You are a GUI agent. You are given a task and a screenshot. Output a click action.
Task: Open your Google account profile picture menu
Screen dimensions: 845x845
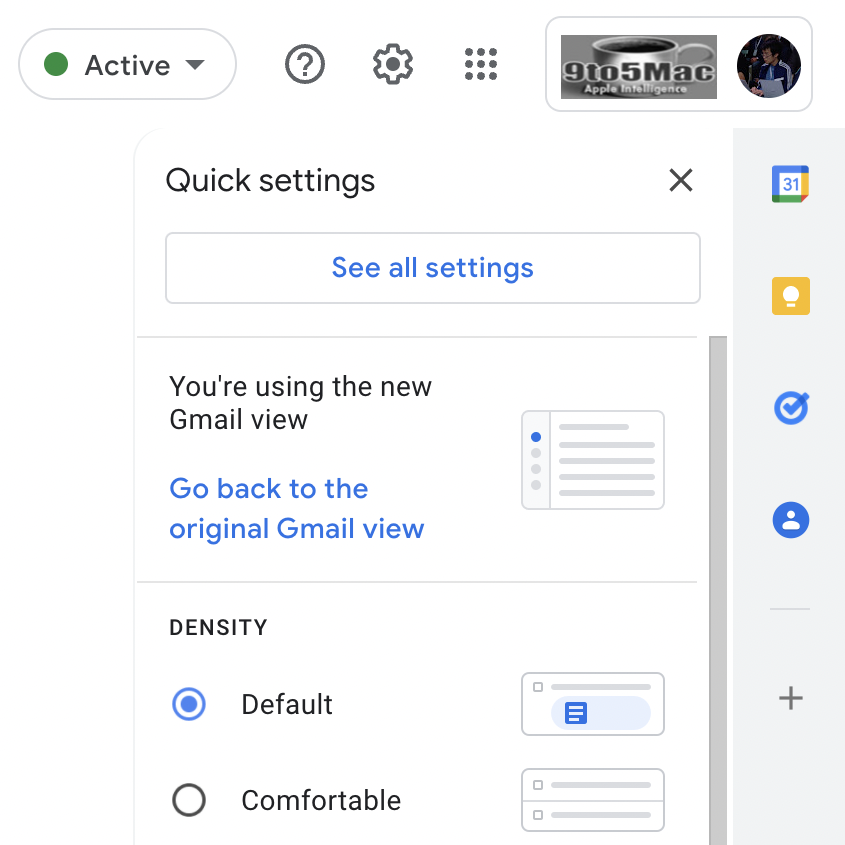tap(768, 64)
